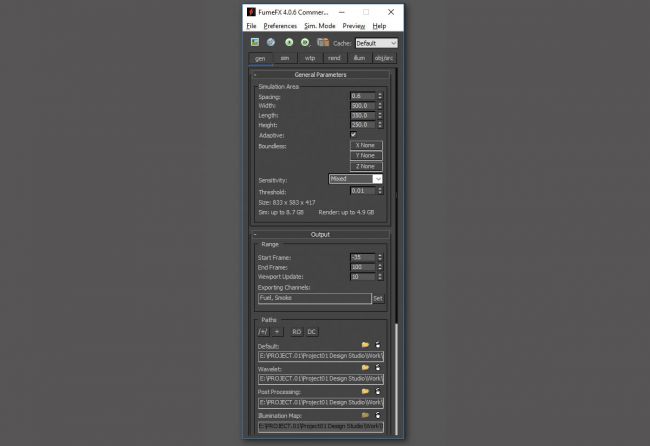Viewport: 650px width, 446px height.
Task: Click the Start Frame value field
Action: (x=363, y=257)
